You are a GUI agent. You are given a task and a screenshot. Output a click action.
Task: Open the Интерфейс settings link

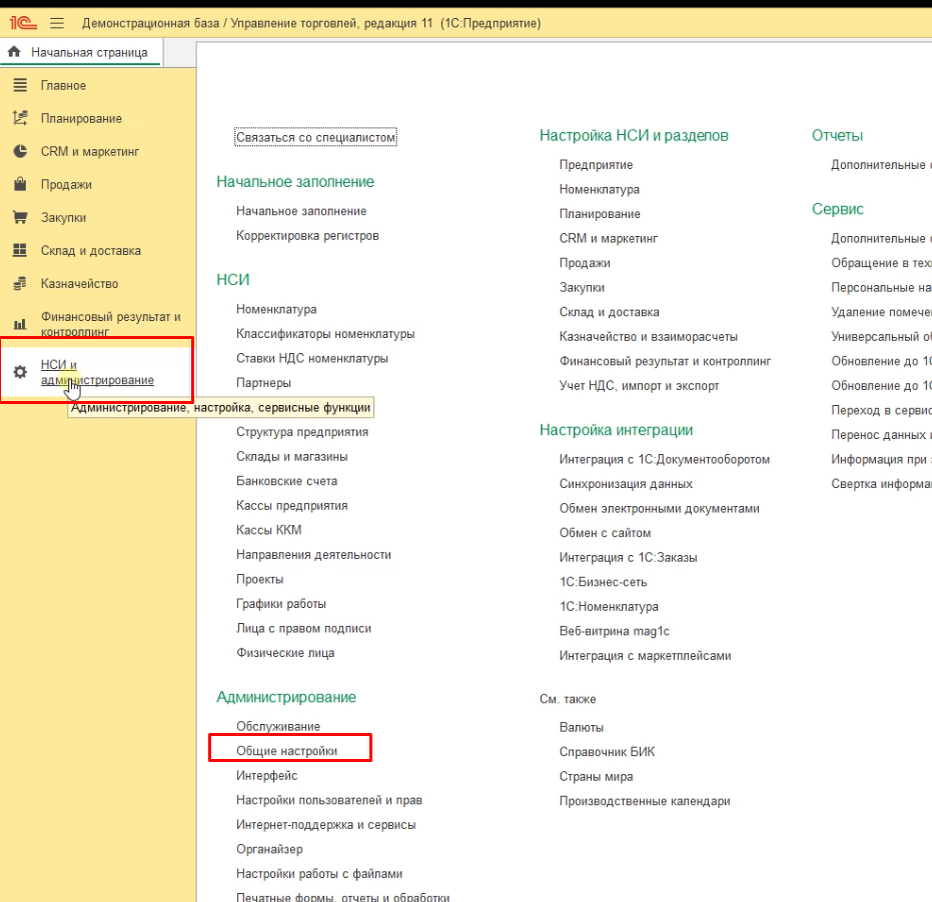click(x=267, y=775)
